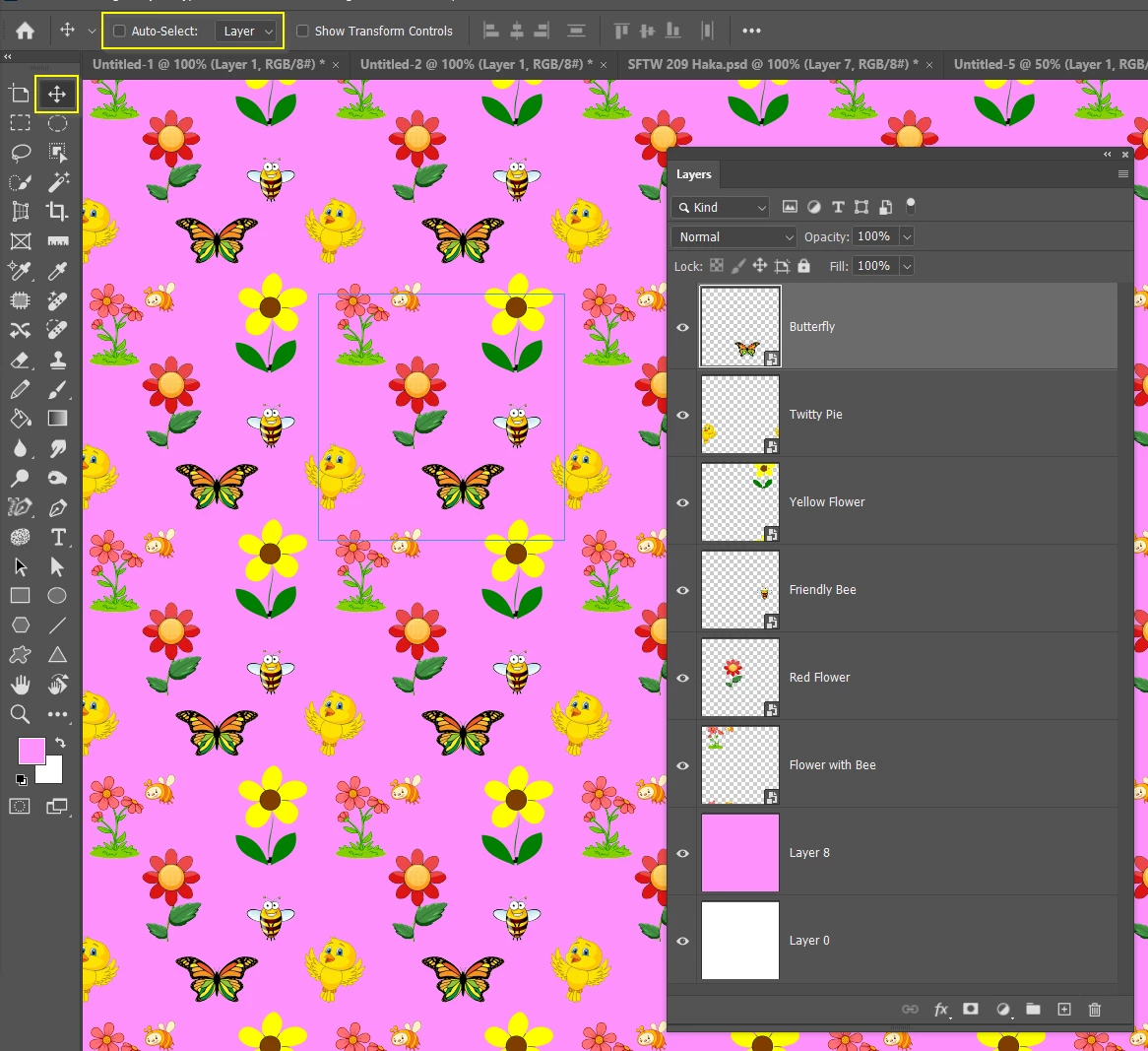Select the Brush tool
Viewport: 1148px width, 1051px height.
57,389
